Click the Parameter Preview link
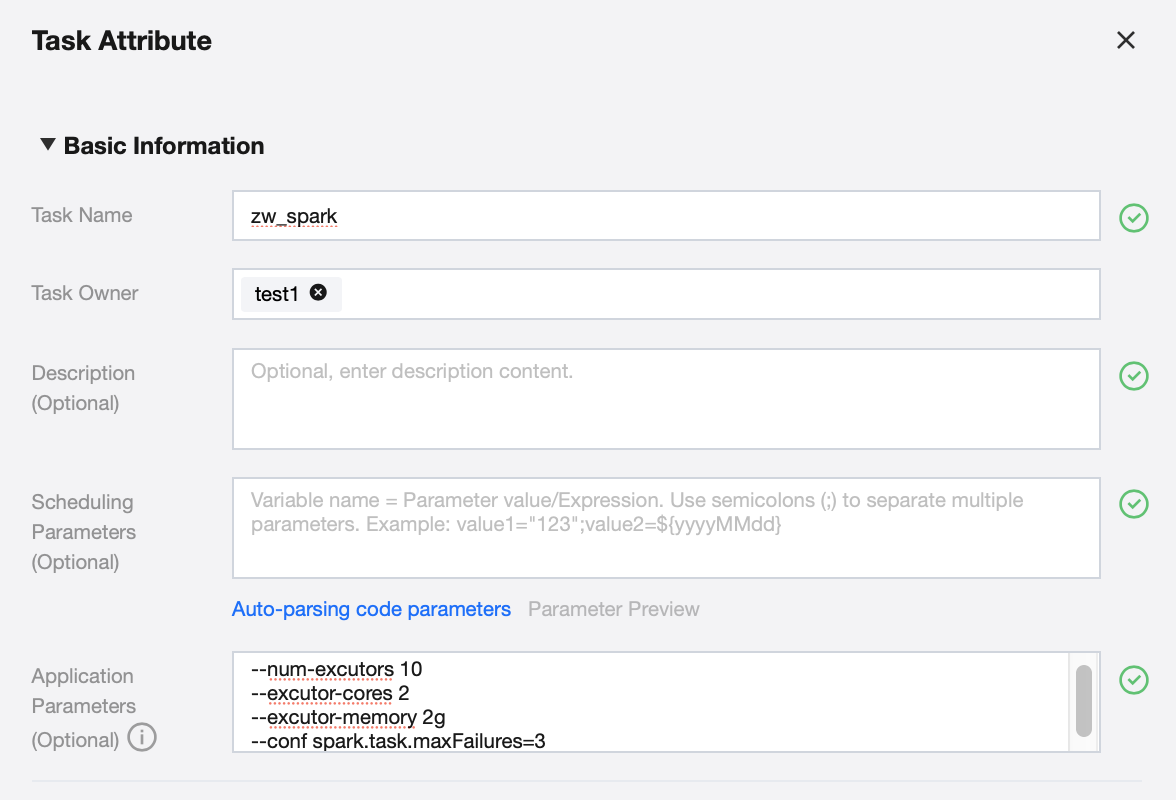 point(613,609)
